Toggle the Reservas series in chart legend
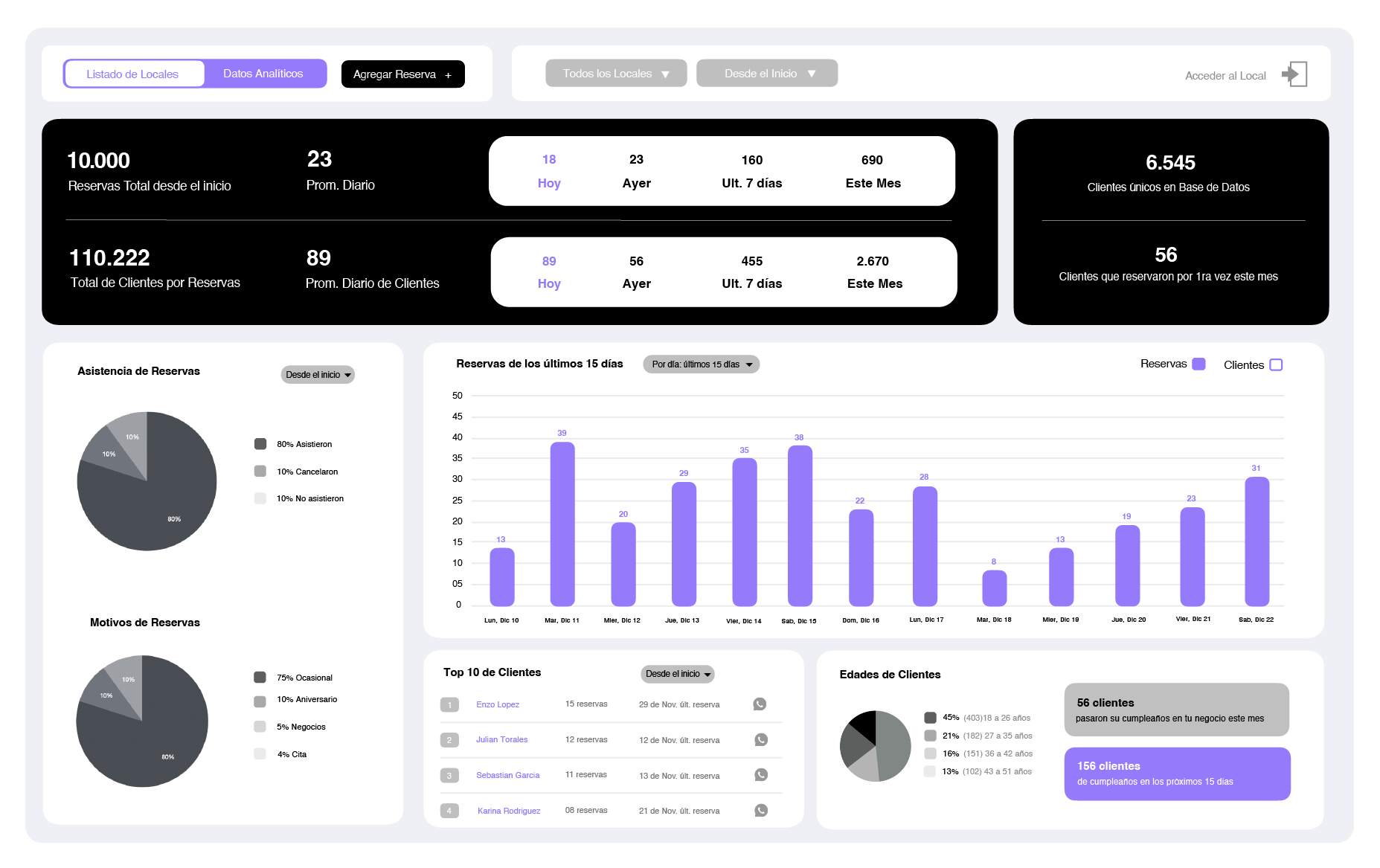 coord(1198,364)
